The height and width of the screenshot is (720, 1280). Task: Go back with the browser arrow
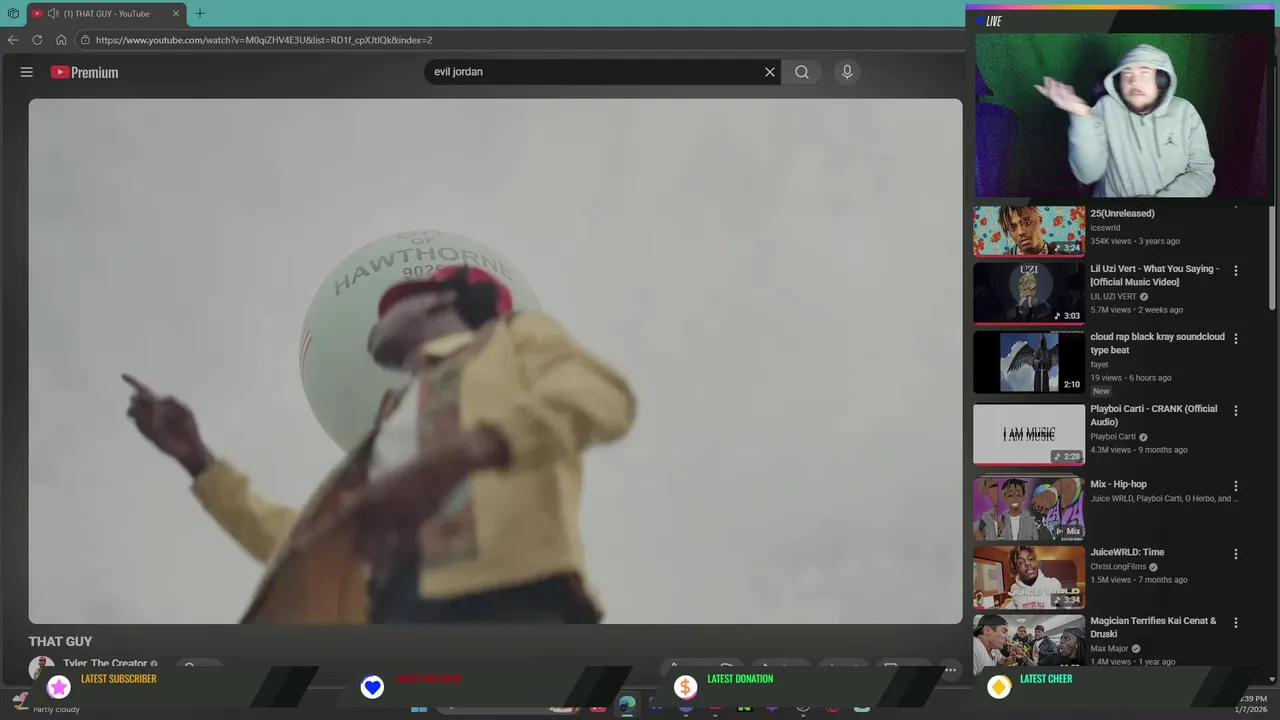(x=13, y=40)
